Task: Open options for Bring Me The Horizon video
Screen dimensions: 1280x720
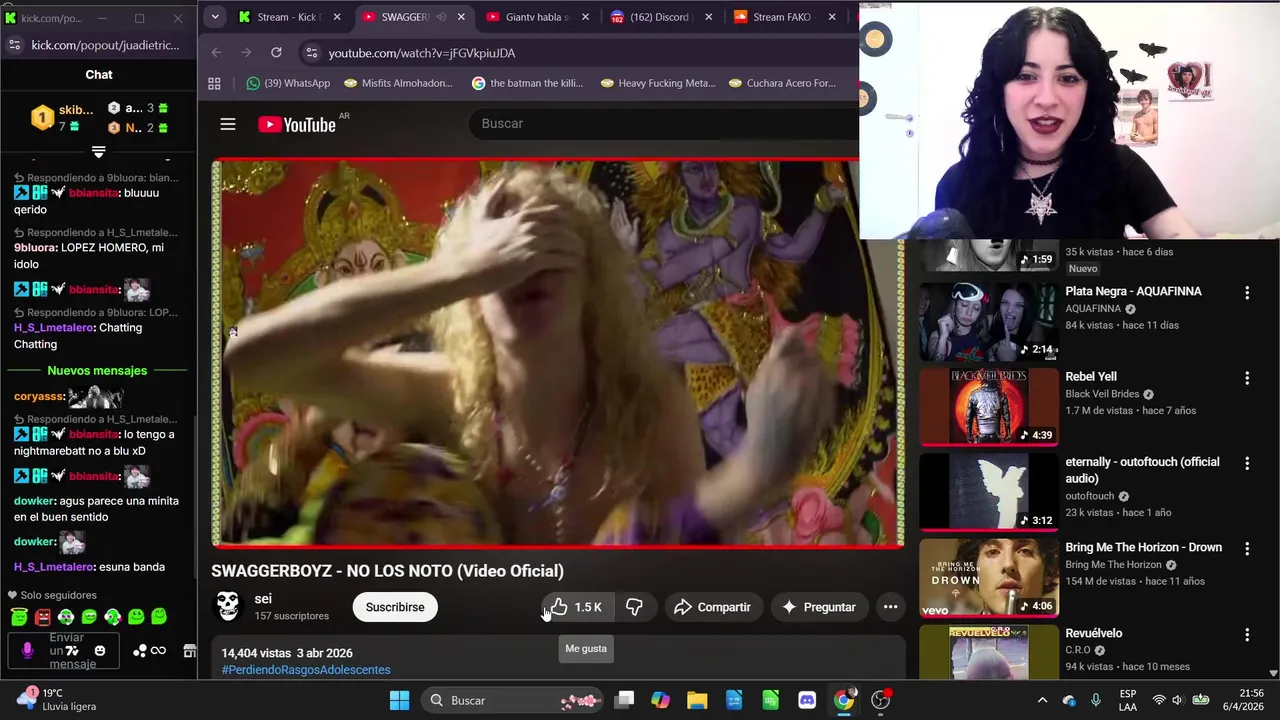Action: pos(1246,549)
